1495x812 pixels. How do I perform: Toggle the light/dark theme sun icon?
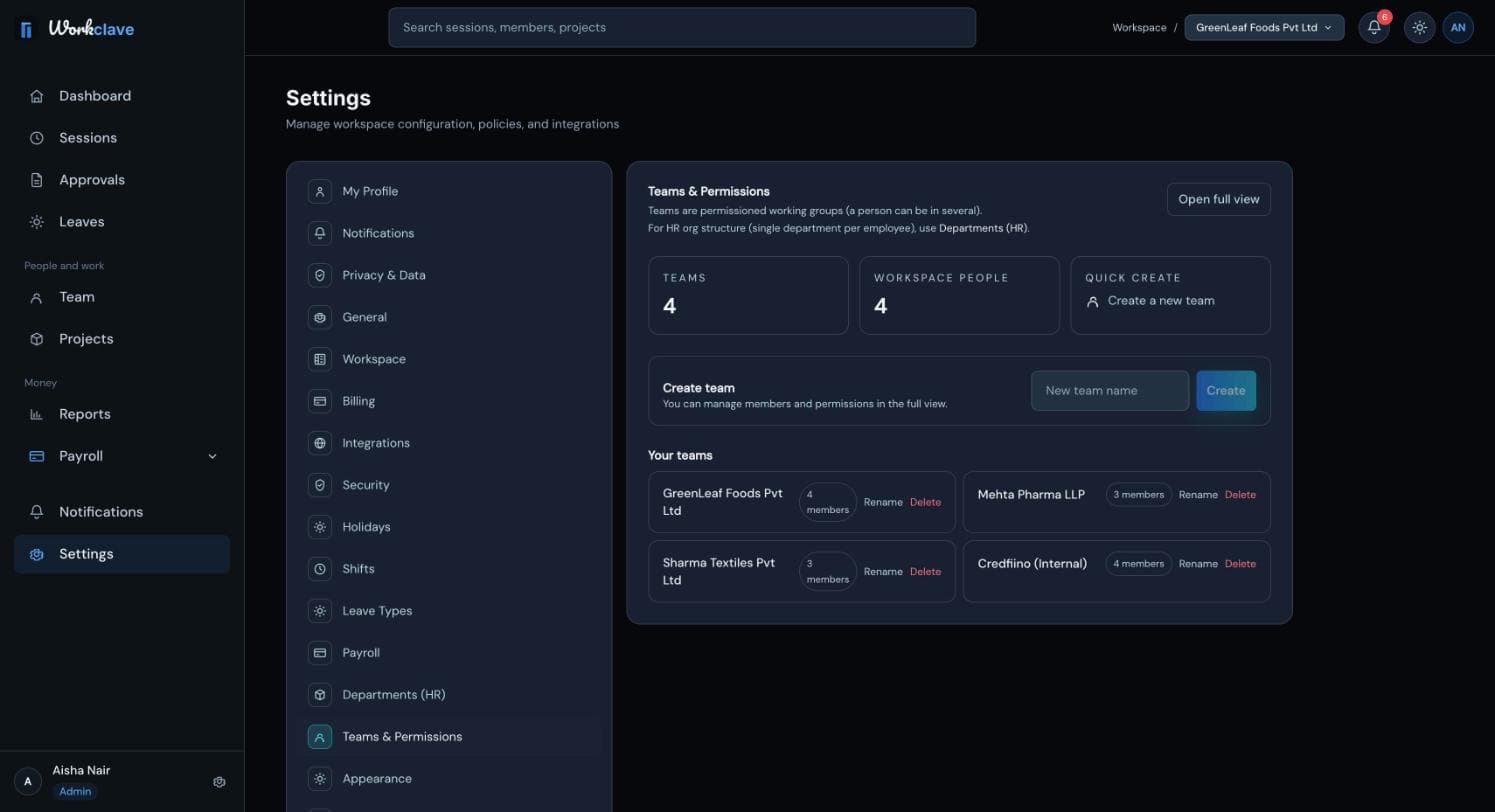coord(1419,28)
